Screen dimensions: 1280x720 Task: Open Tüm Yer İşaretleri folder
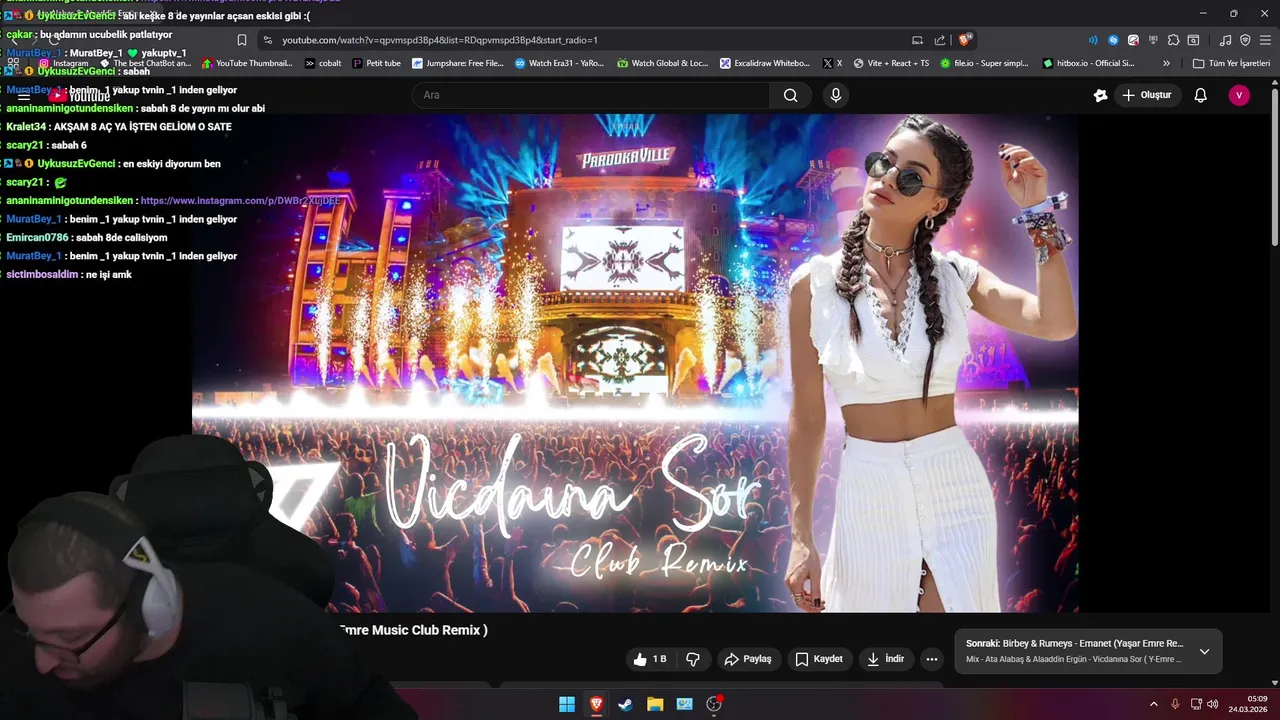(x=1231, y=63)
